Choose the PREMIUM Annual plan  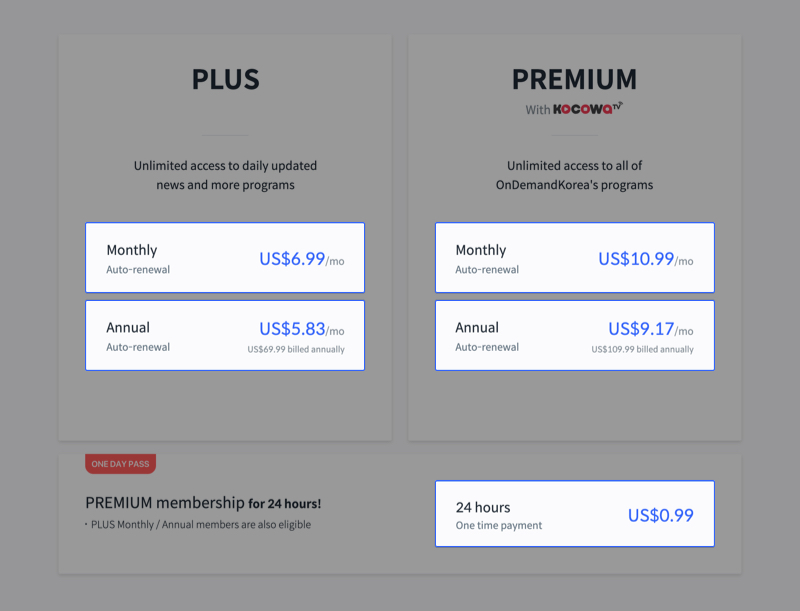click(x=574, y=335)
